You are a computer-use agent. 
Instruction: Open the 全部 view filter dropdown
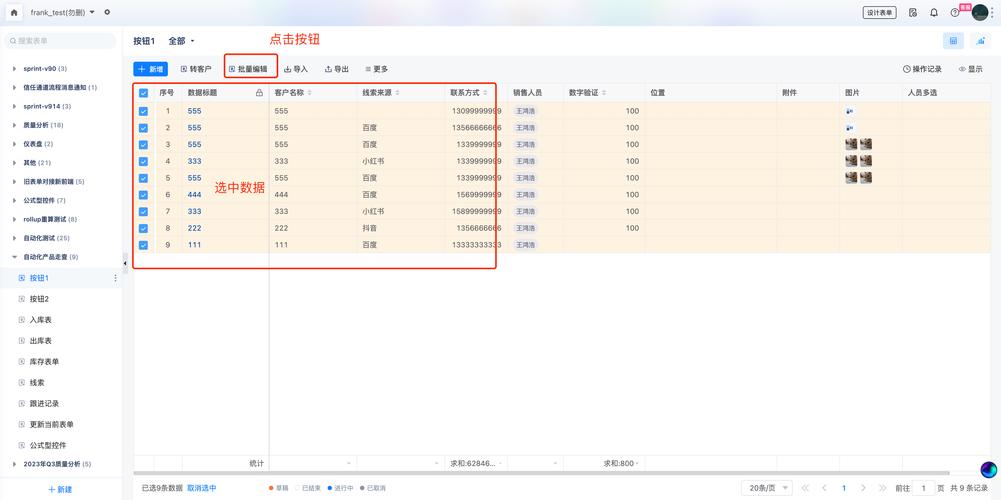click(182, 41)
